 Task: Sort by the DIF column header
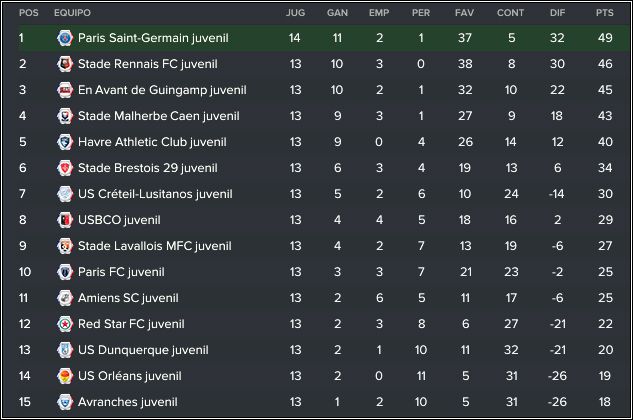tap(557, 13)
